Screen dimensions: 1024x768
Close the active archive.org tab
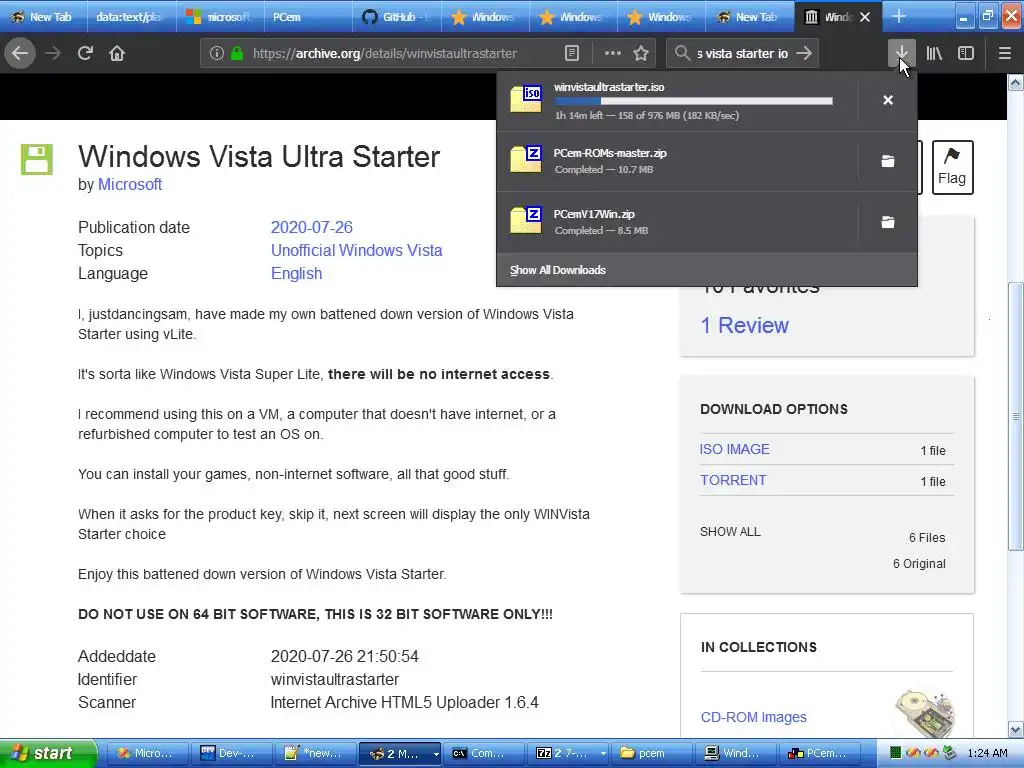click(865, 17)
